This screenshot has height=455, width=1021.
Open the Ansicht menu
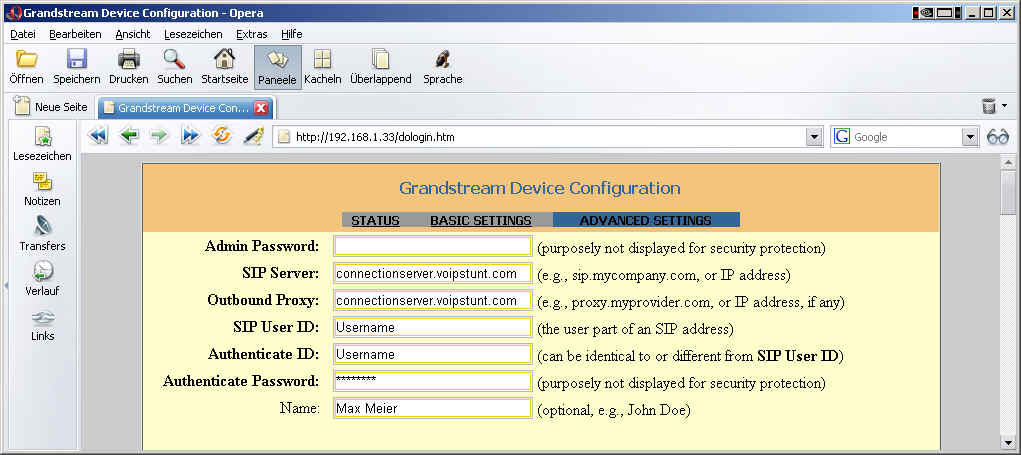click(x=133, y=34)
